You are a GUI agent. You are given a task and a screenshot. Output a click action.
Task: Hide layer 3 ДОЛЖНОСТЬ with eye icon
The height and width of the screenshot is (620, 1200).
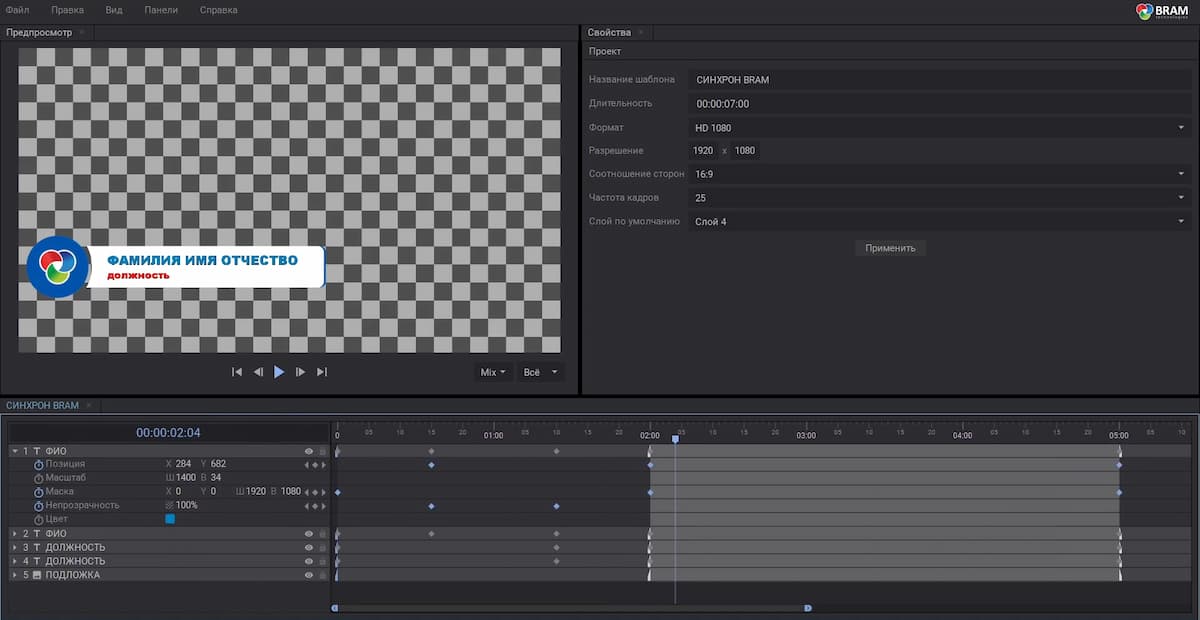coord(309,548)
